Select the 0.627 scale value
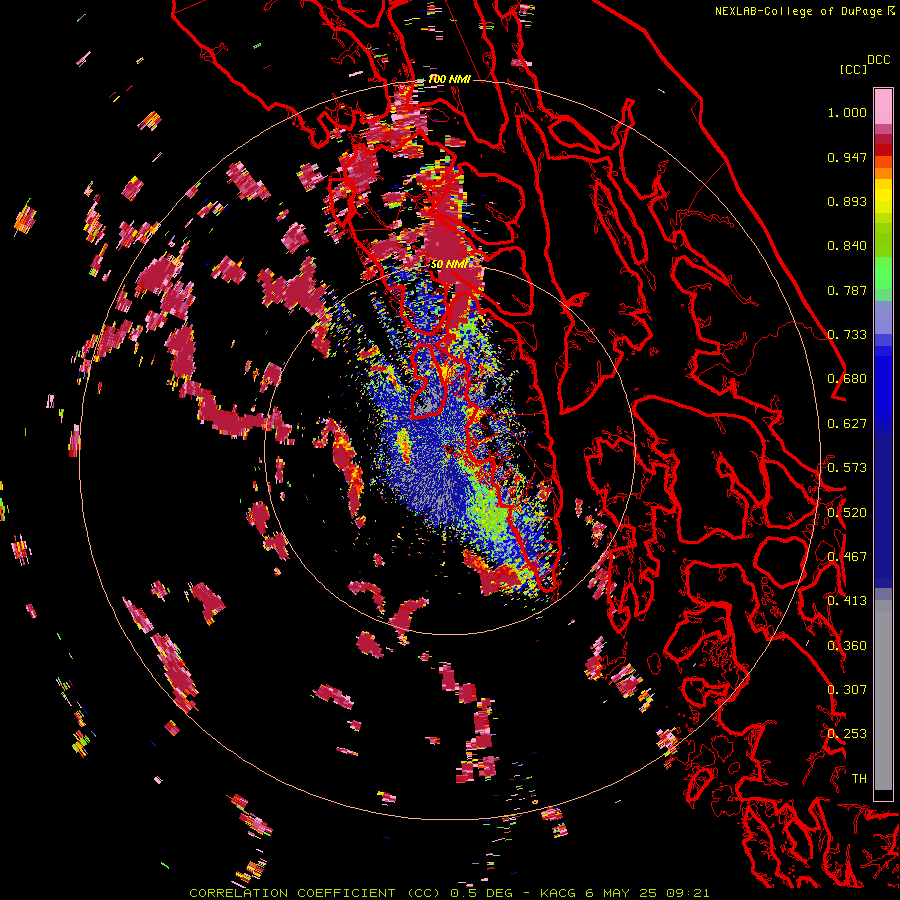Image resolution: width=900 pixels, height=900 pixels. tap(847, 424)
